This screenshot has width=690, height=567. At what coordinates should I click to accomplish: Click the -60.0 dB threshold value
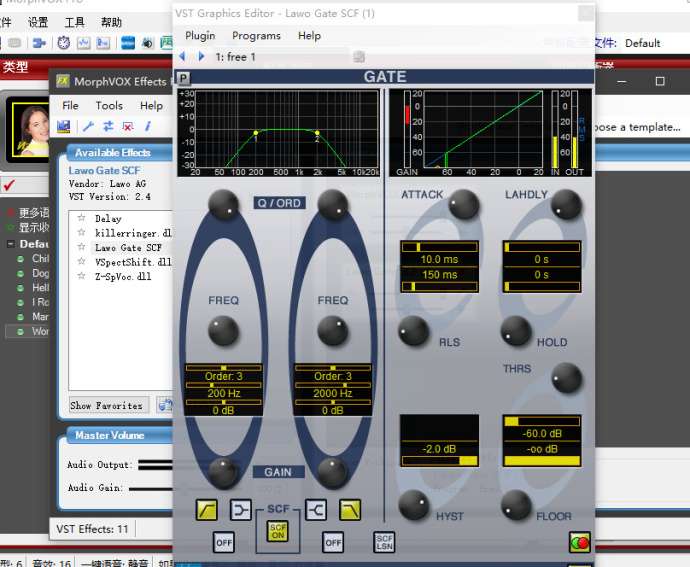click(x=542, y=433)
